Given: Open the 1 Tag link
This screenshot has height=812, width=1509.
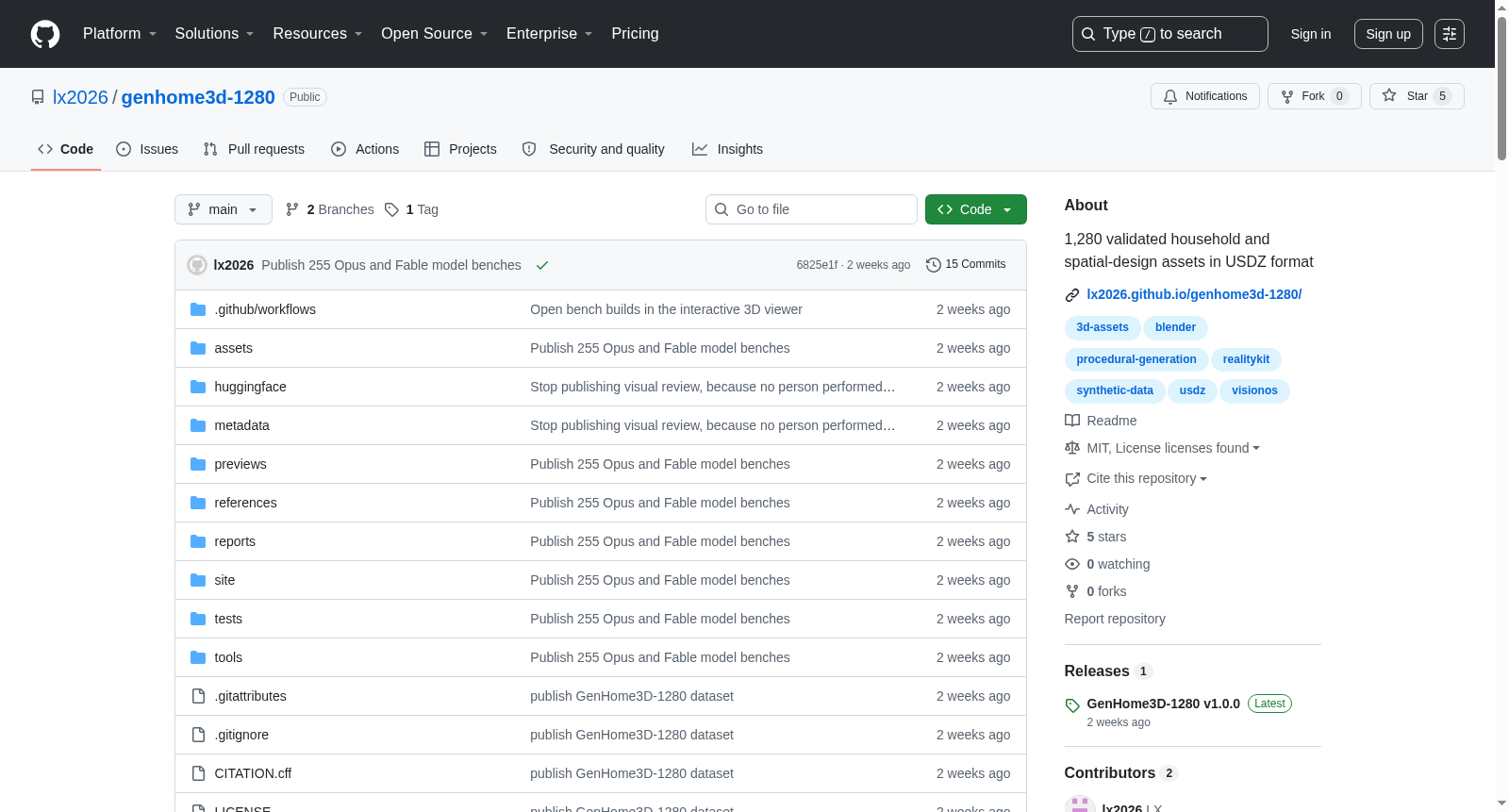Looking at the screenshot, I should coord(411,209).
